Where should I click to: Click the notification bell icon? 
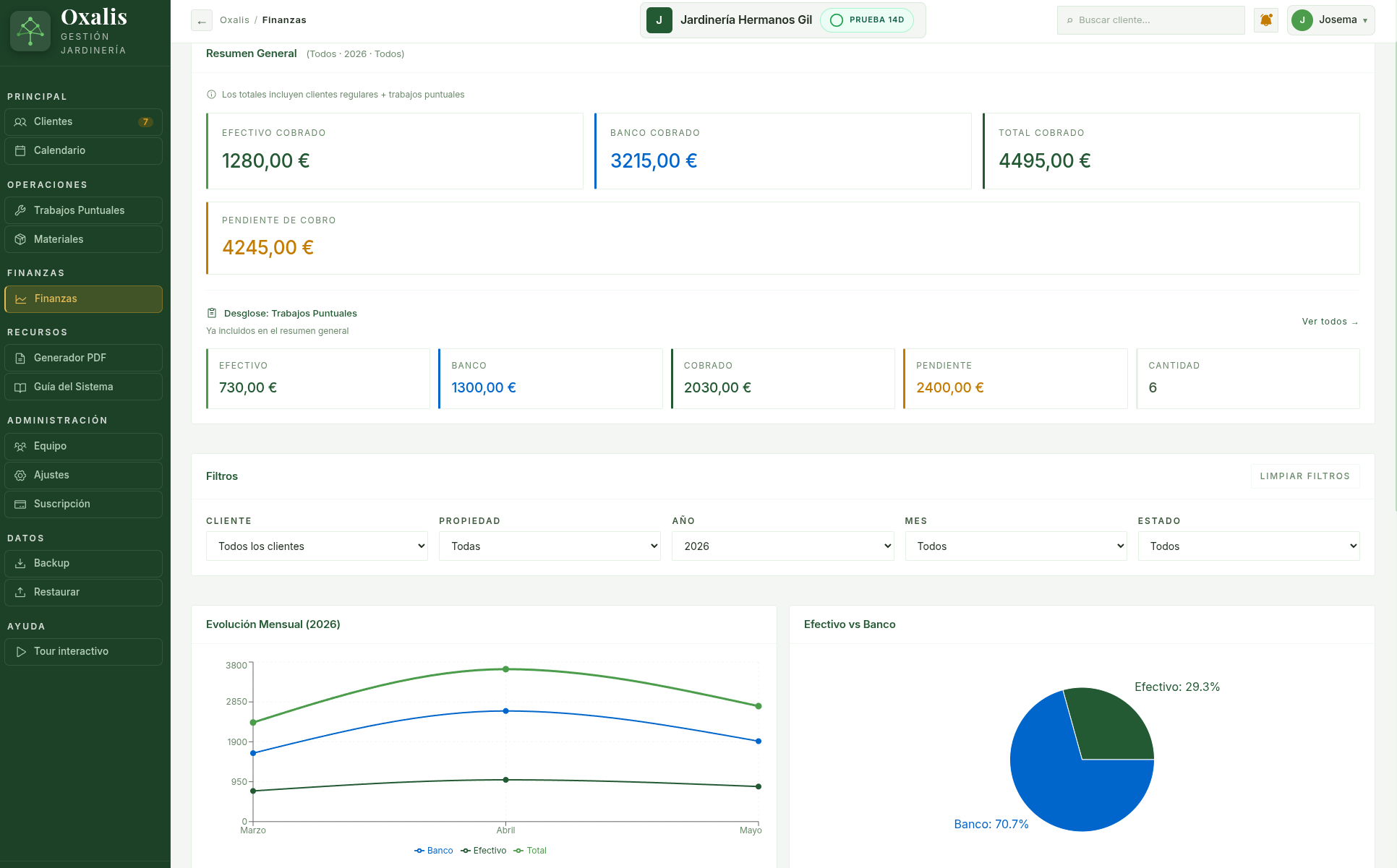[x=1266, y=20]
